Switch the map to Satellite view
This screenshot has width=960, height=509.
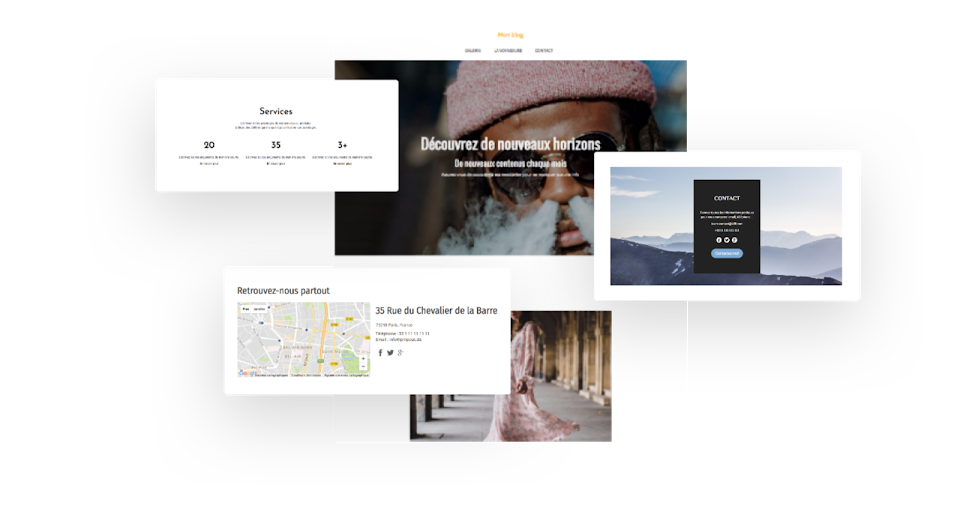coord(260,309)
